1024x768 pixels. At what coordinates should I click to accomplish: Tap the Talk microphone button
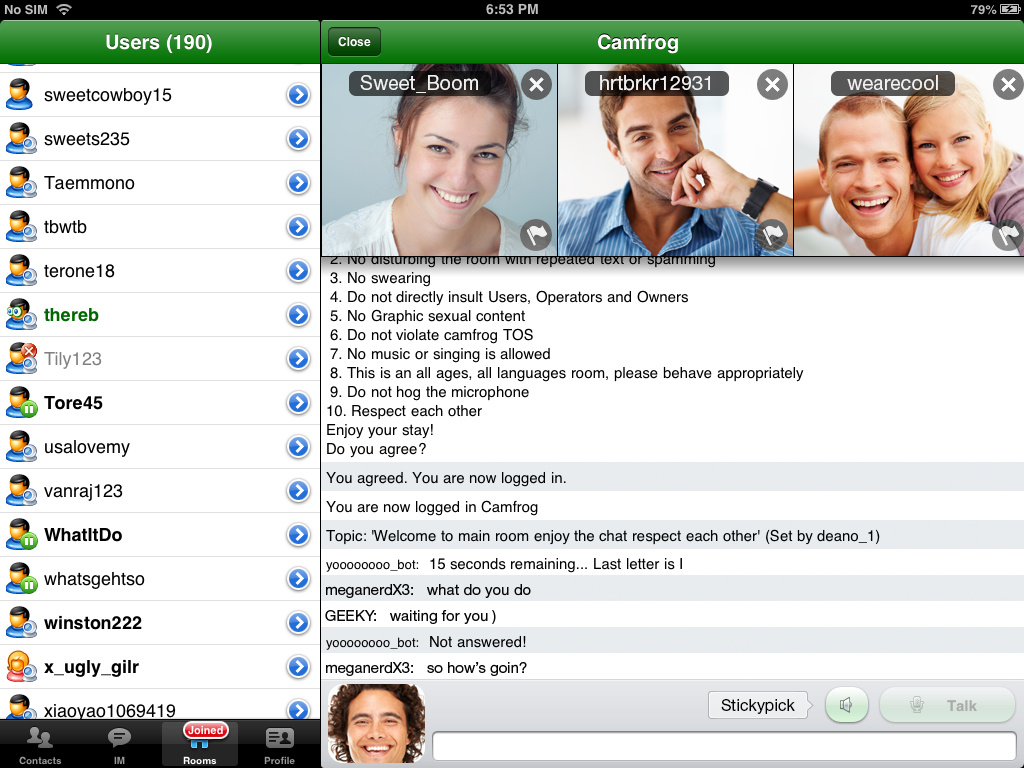pyautogui.click(x=947, y=705)
